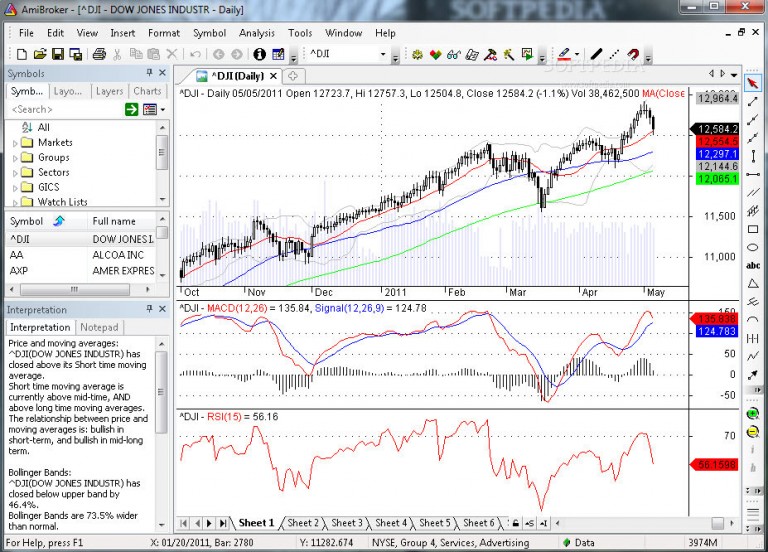This screenshot has width=768, height=552.
Task: Expand the Sectors tree folder
Action: (x=15, y=173)
